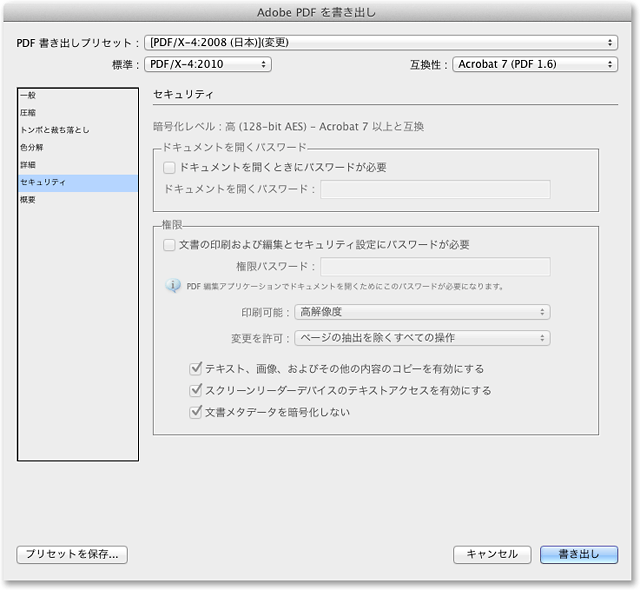
Task: Click in the ドキュメントを開くパスワード field
Action: 435,189
